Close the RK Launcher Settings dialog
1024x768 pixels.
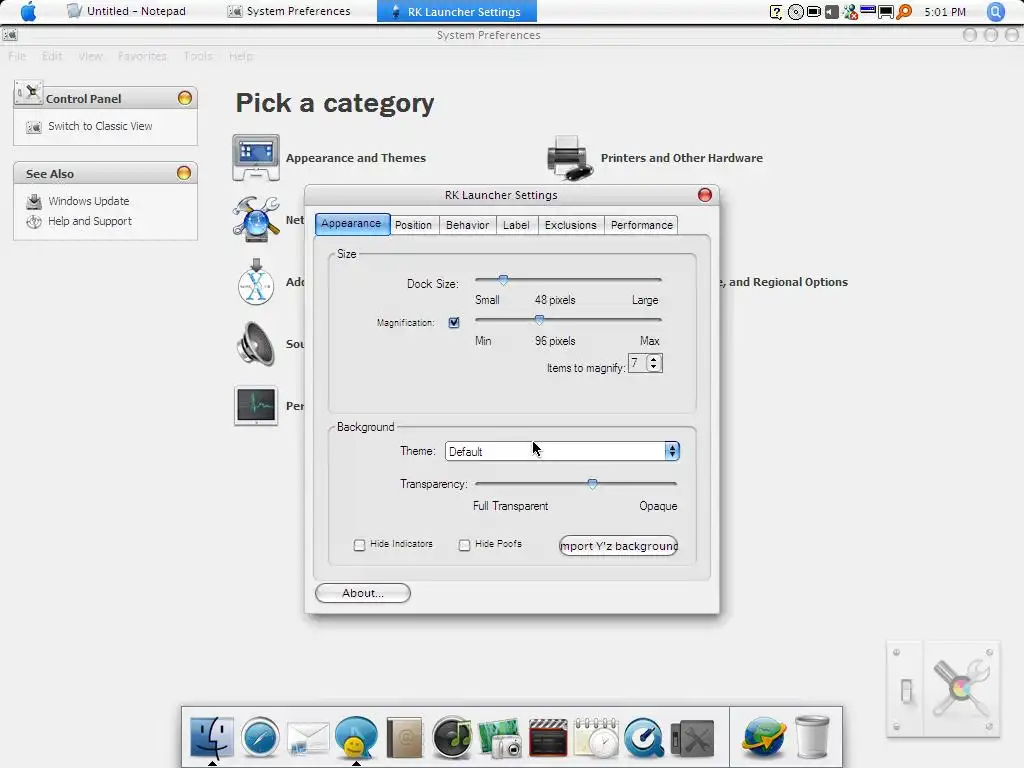705,195
